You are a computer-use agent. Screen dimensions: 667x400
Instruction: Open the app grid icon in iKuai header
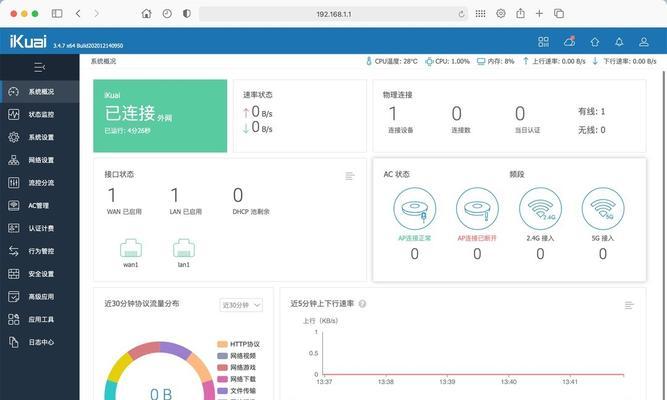click(x=543, y=42)
